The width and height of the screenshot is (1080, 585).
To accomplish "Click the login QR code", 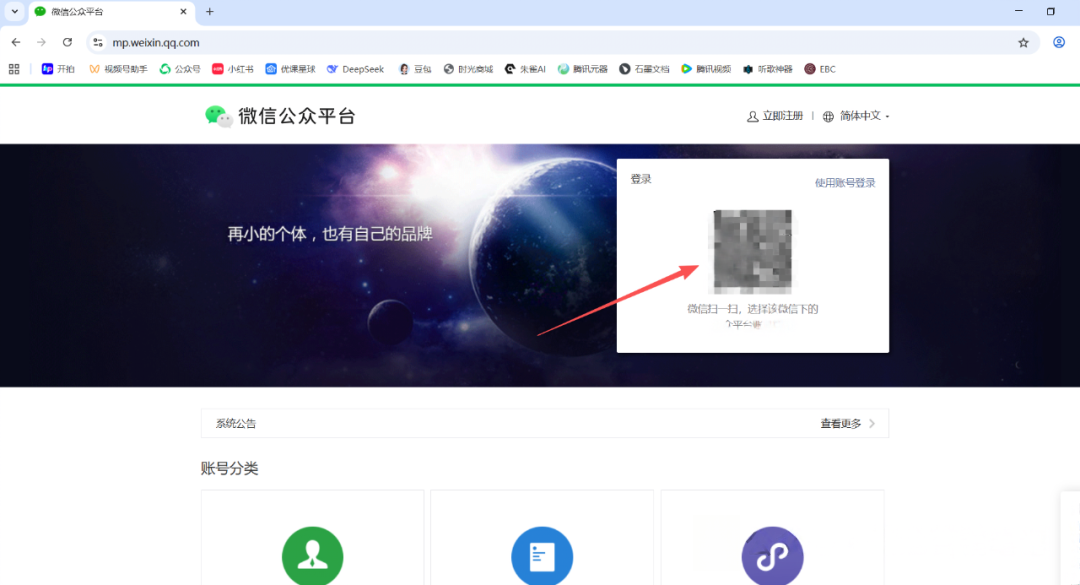I will pyautogui.click(x=752, y=252).
